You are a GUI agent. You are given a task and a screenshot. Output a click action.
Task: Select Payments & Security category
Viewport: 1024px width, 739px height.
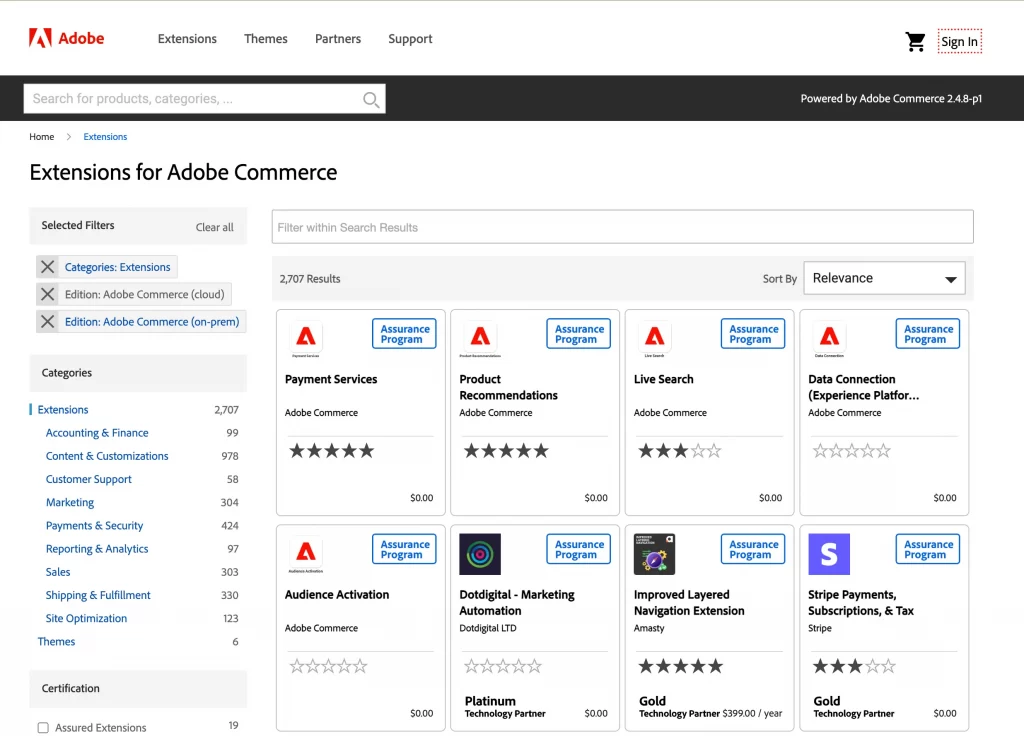coord(94,526)
